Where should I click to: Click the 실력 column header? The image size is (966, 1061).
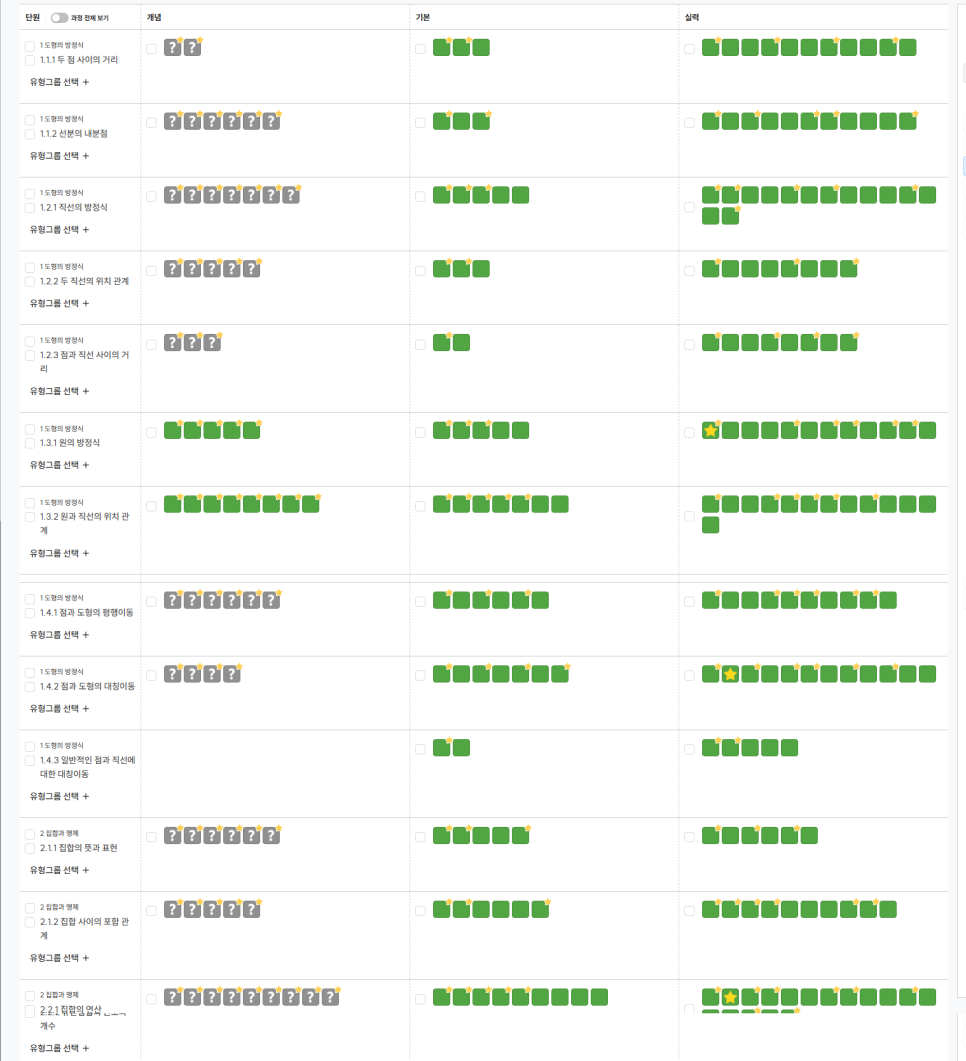point(692,18)
